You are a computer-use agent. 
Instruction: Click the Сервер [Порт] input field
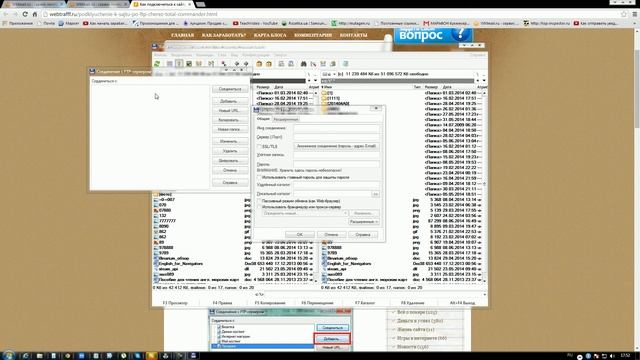pos(336,137)
